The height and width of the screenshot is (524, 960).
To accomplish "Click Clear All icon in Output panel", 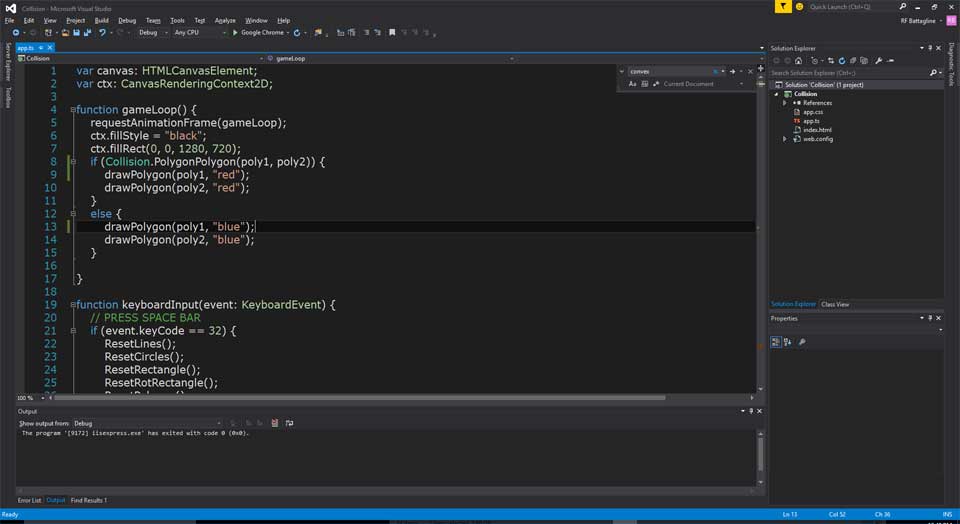I will click(275, 423).
